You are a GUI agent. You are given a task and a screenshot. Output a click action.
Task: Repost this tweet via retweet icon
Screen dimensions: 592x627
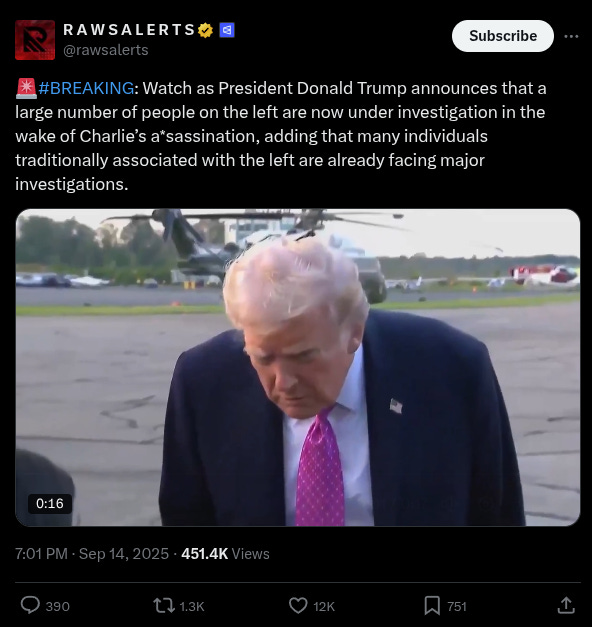(x=164, y=605)
